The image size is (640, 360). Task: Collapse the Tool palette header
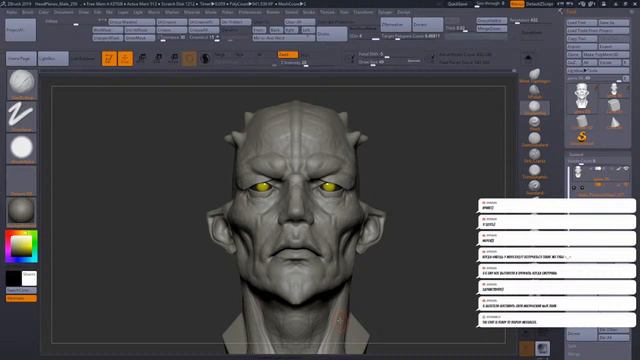(x=571, y=12)
